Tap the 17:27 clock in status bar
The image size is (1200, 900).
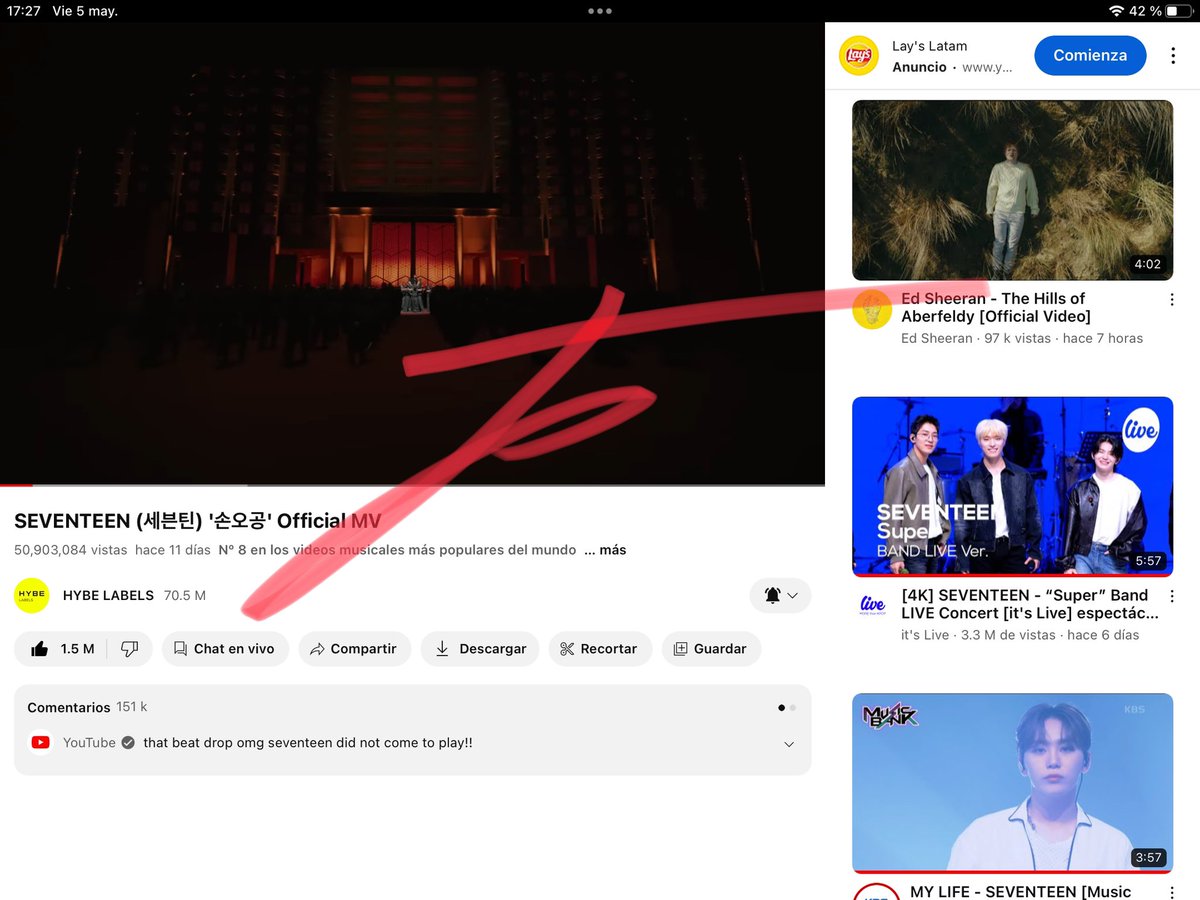tap(23, 11)
